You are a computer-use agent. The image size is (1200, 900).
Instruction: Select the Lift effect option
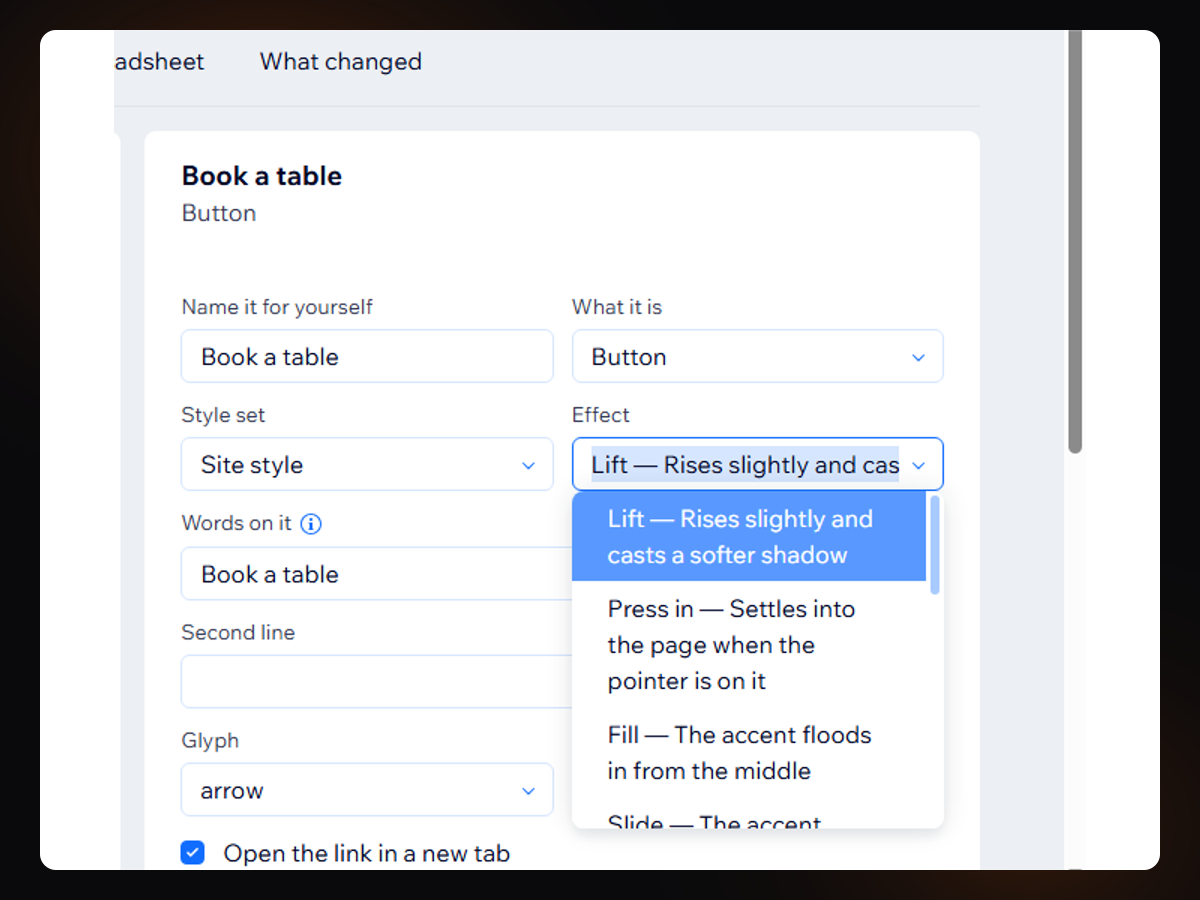[749, 537]
